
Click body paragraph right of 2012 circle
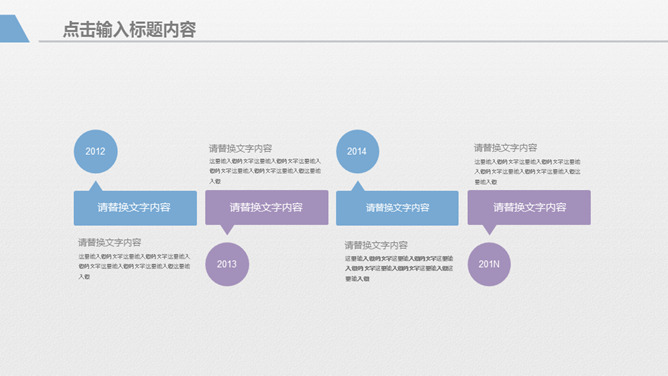(265, 171)
